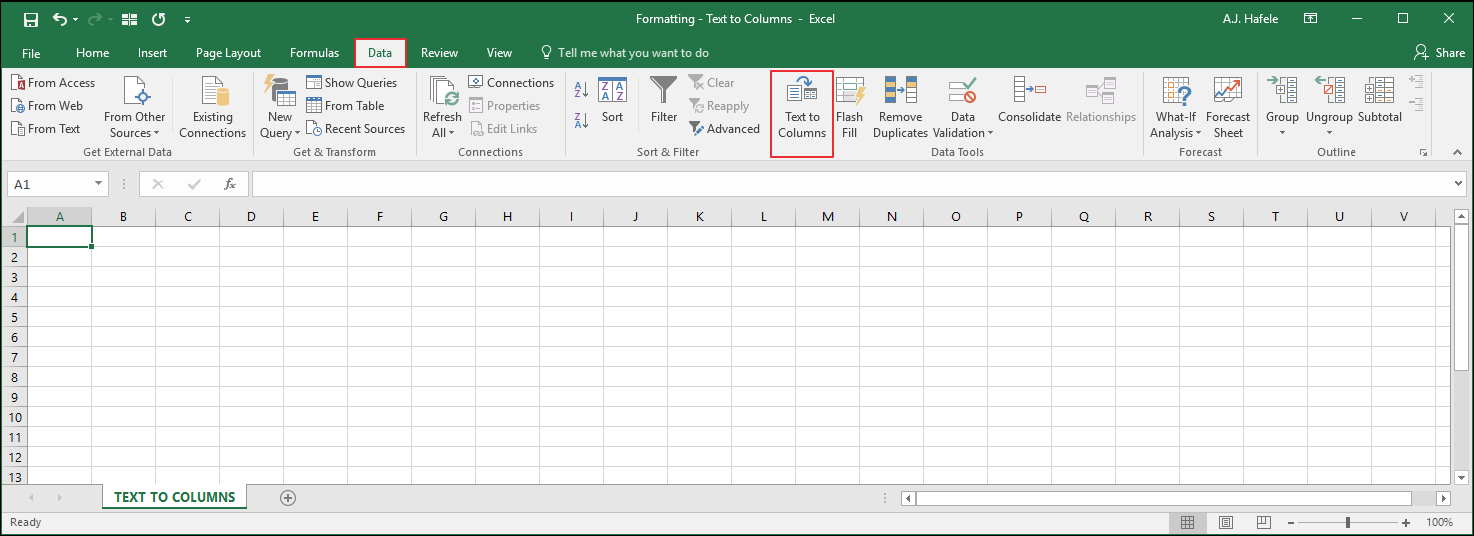This screenshot has width=1474, height=536.
Task: Expand the formula bar
Action: pos(1457,184)
